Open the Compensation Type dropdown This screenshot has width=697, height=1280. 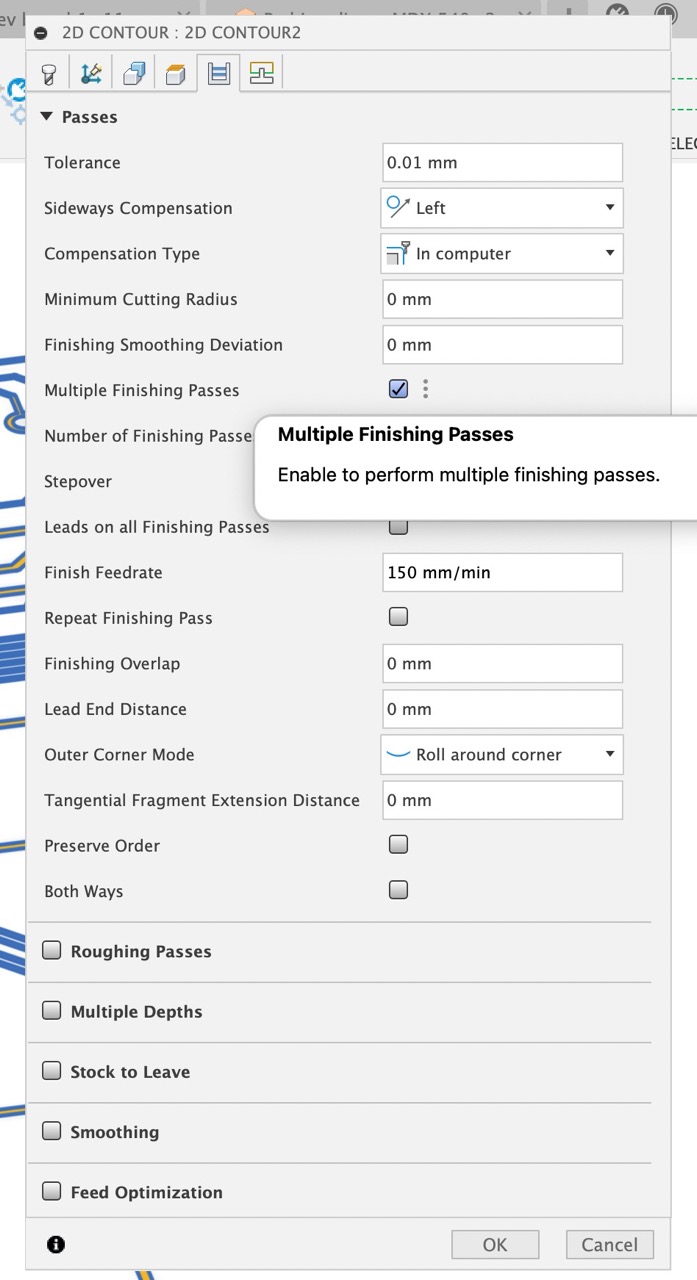pos(502,253)
